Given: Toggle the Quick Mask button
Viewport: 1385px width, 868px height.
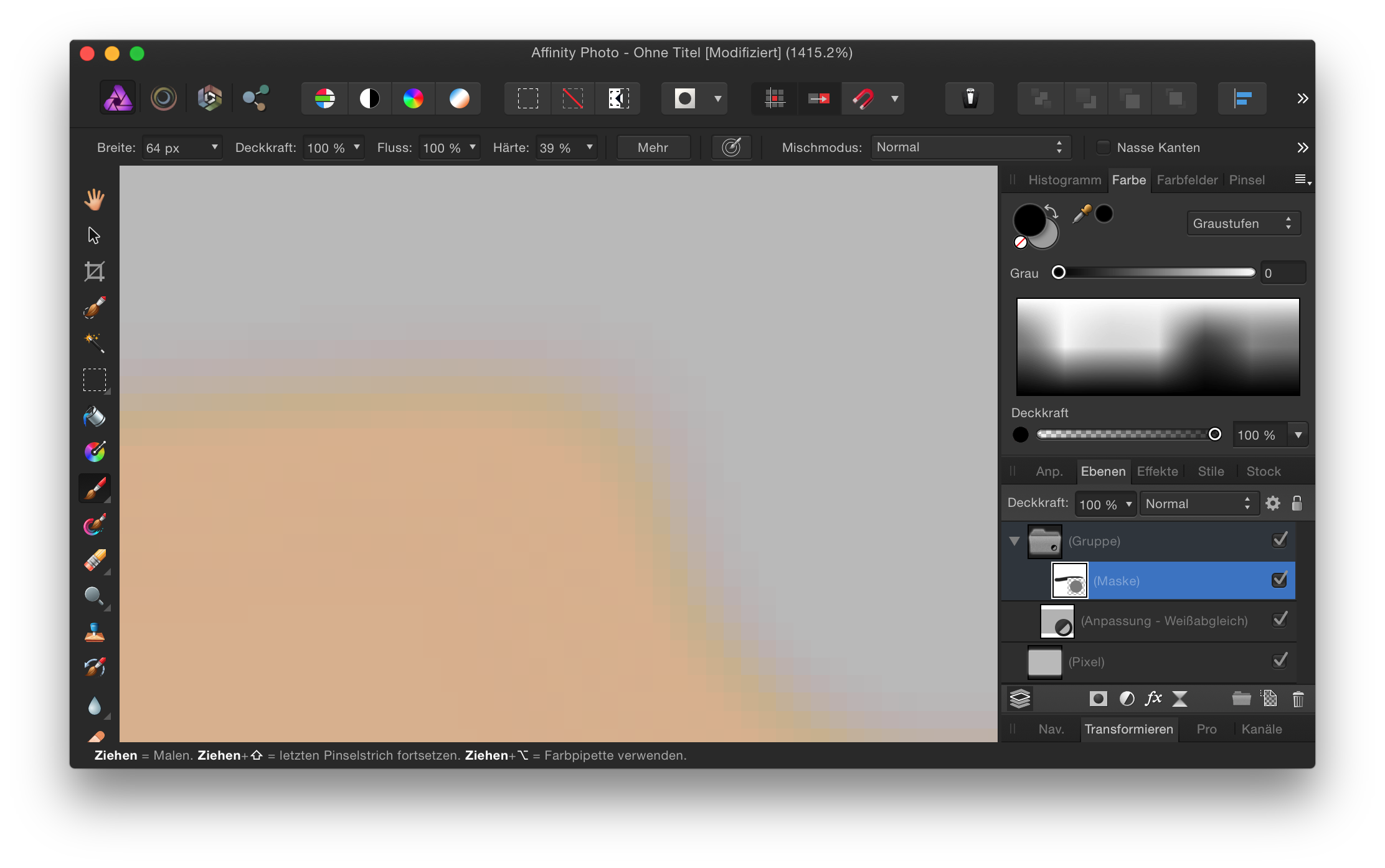Looking at the screenshot, I should pos(685,98).
